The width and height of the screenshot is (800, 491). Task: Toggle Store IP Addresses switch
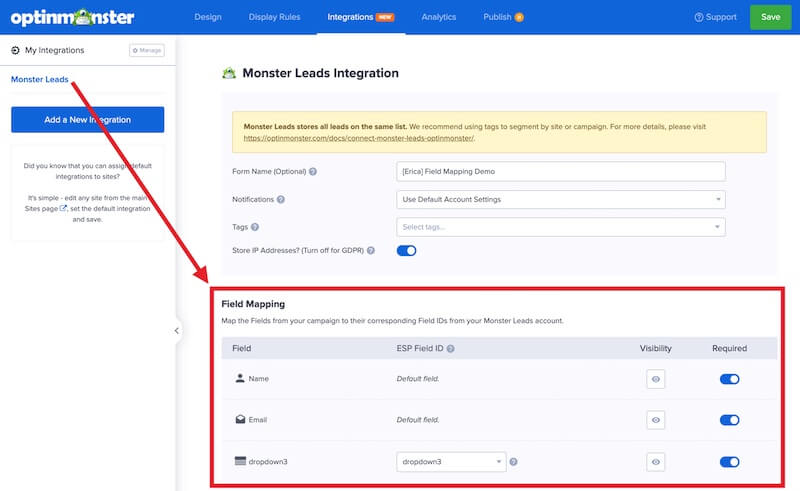[406, 251]
